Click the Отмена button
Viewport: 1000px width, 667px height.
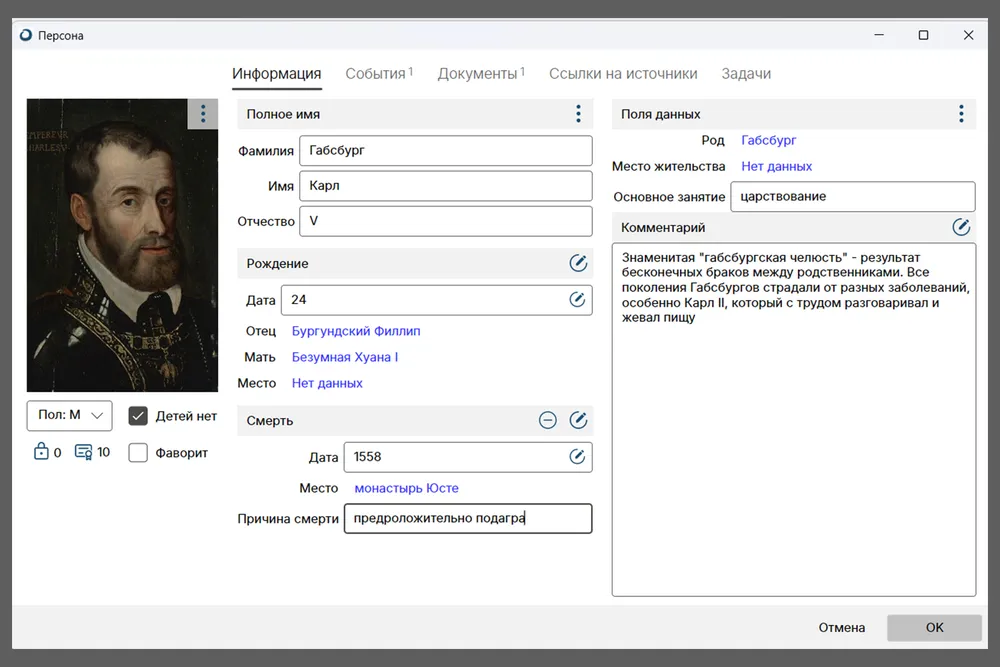tap(841, 627)
